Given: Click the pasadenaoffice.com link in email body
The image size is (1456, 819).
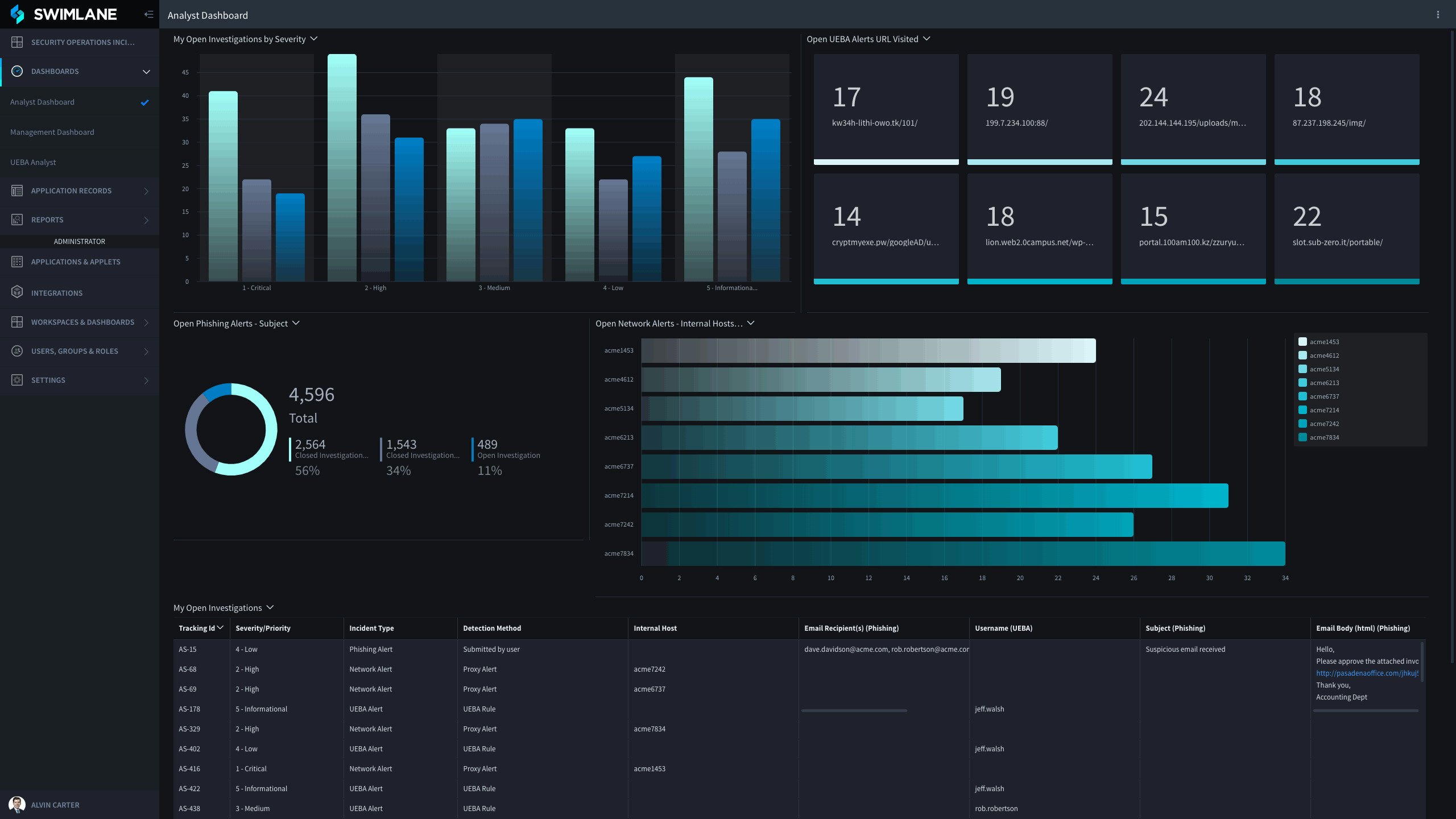Looking at the screenshot, I should tap(1366, 673).
